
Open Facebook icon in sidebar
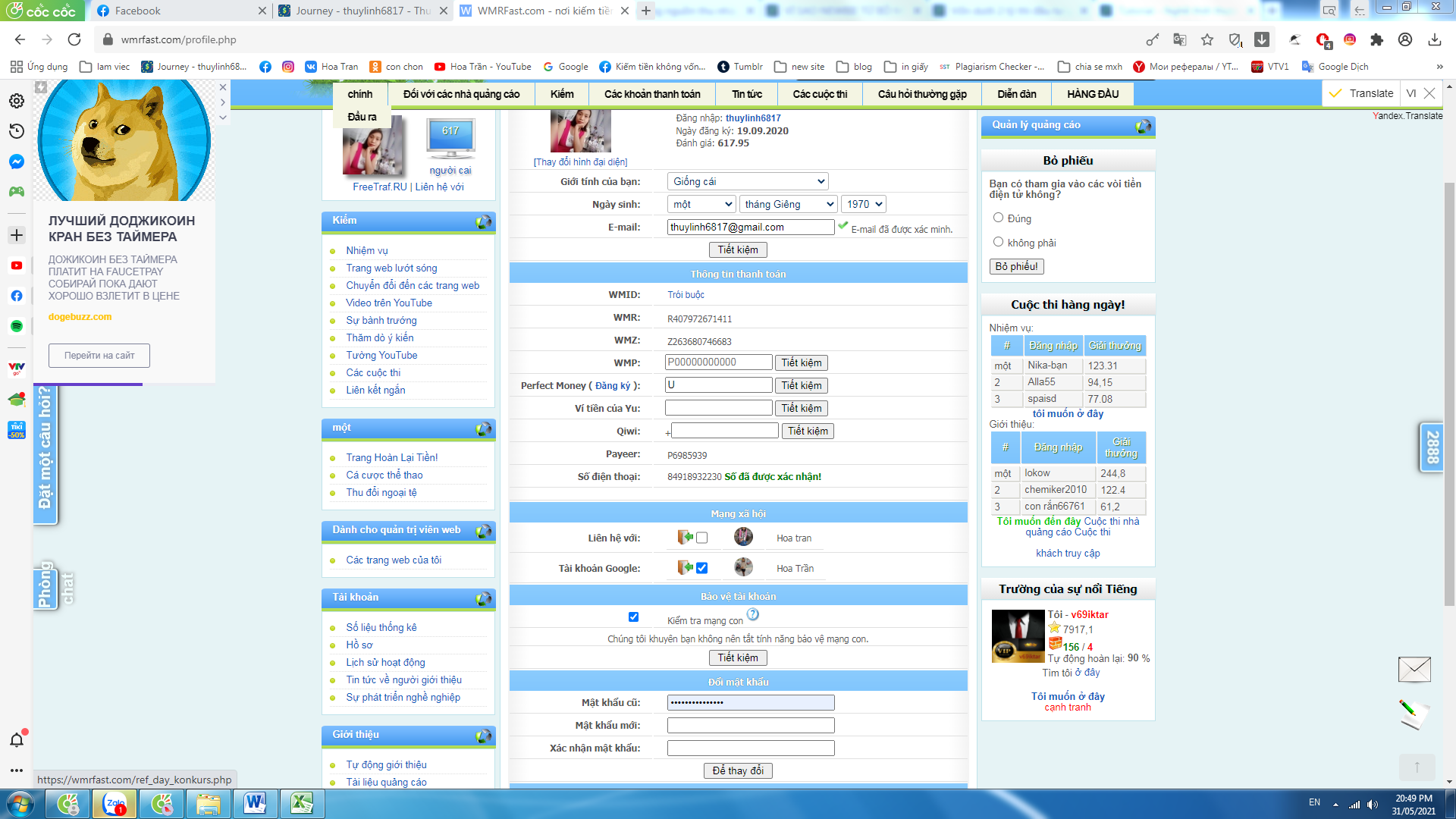coord(16,296)
